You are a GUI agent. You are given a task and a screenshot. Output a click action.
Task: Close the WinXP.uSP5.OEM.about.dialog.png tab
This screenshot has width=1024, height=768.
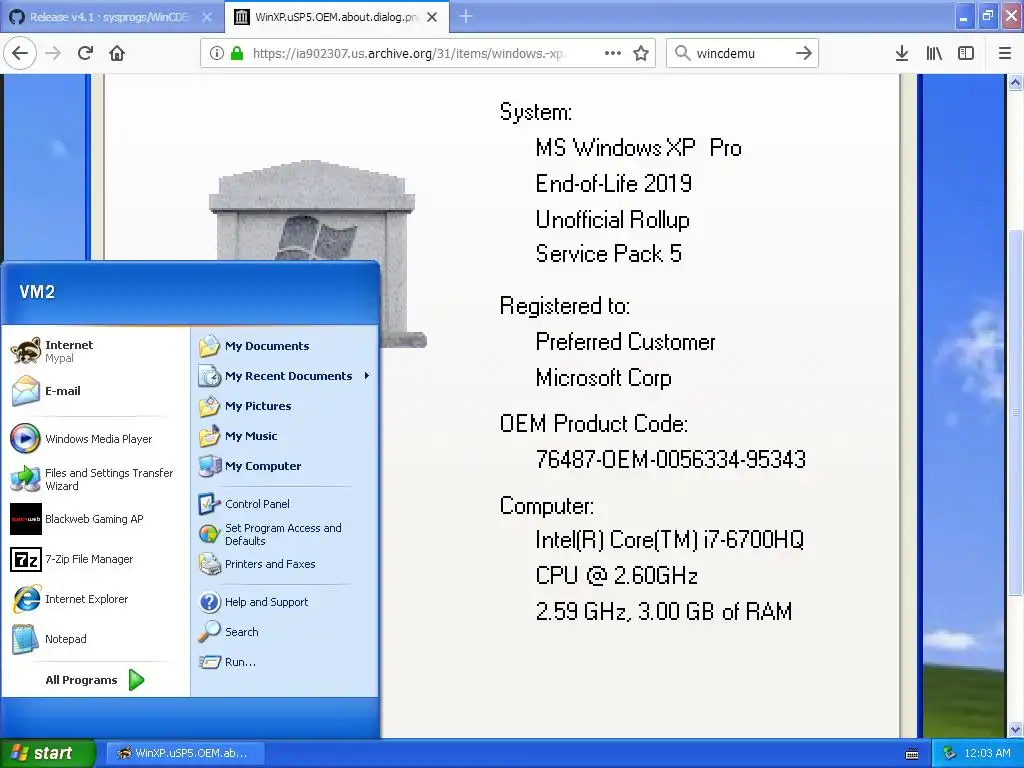(432, 17)
